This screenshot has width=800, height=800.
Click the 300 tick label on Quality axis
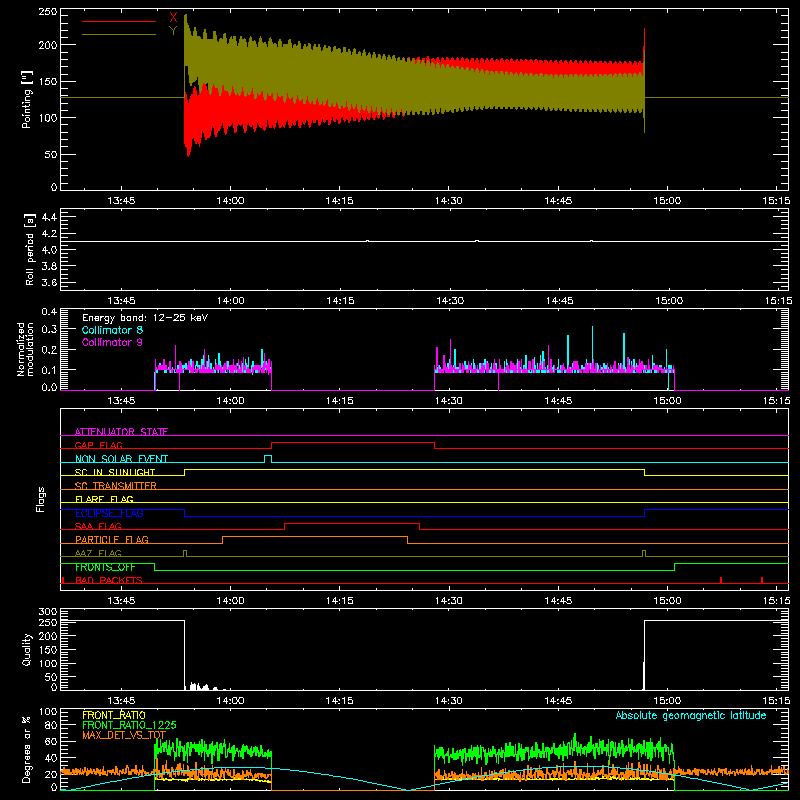point(47,612)
